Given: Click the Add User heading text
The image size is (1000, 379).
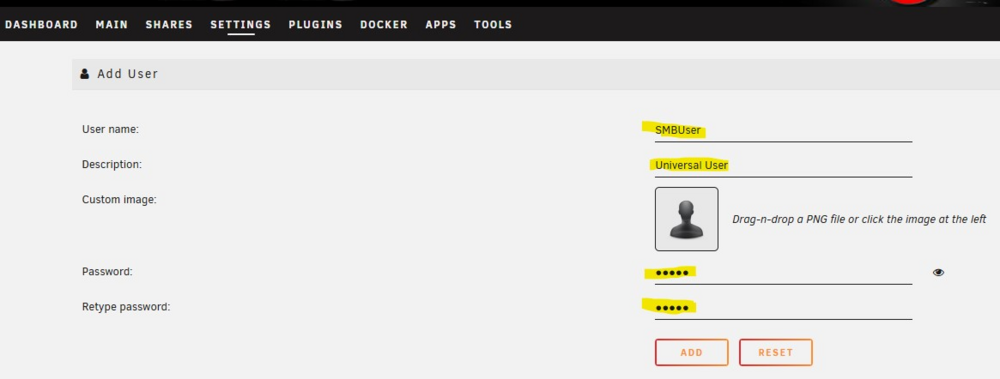Looking at the screenshot, I should (128, 74).
